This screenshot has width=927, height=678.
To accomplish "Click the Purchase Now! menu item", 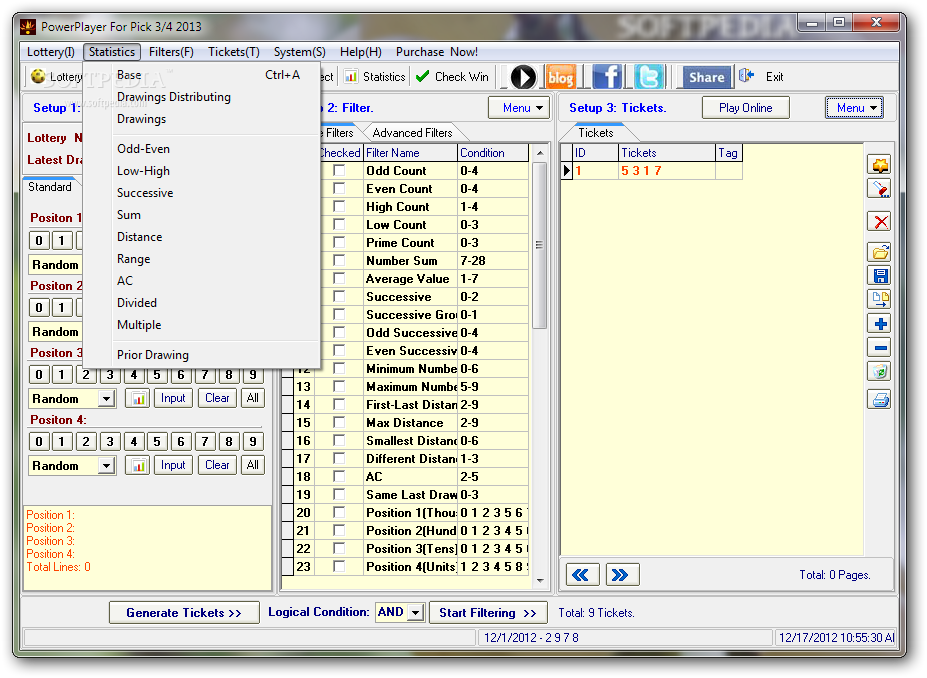I will coord(437,52).
